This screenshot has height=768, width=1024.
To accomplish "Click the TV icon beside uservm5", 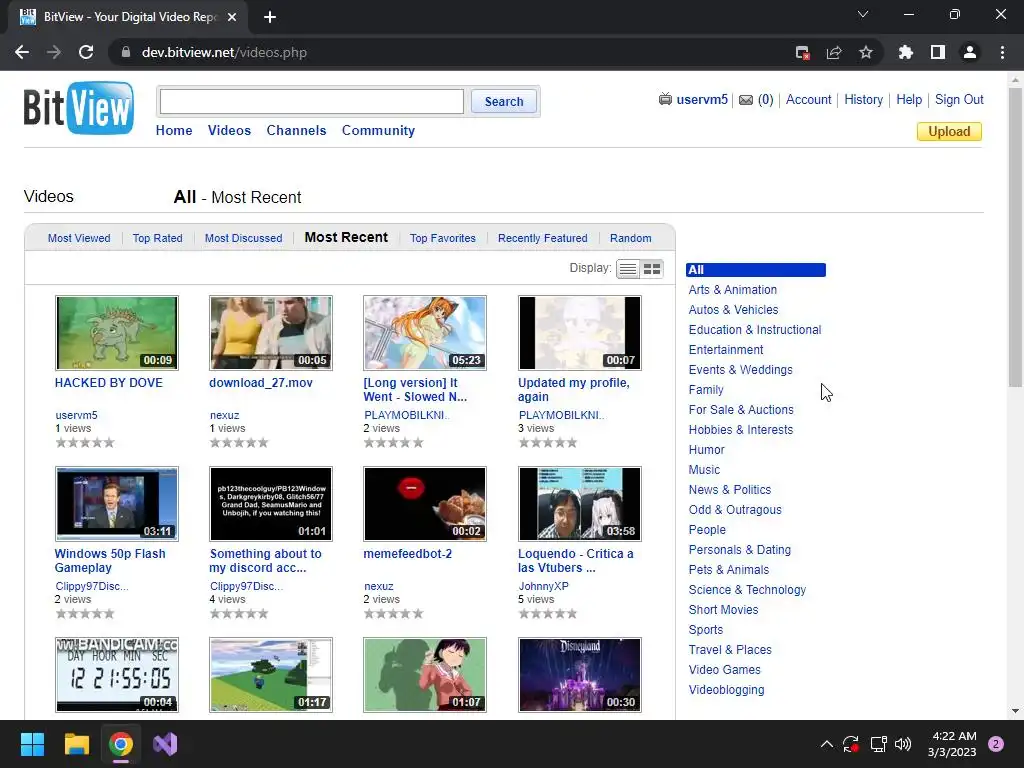I will pos(665,99).
